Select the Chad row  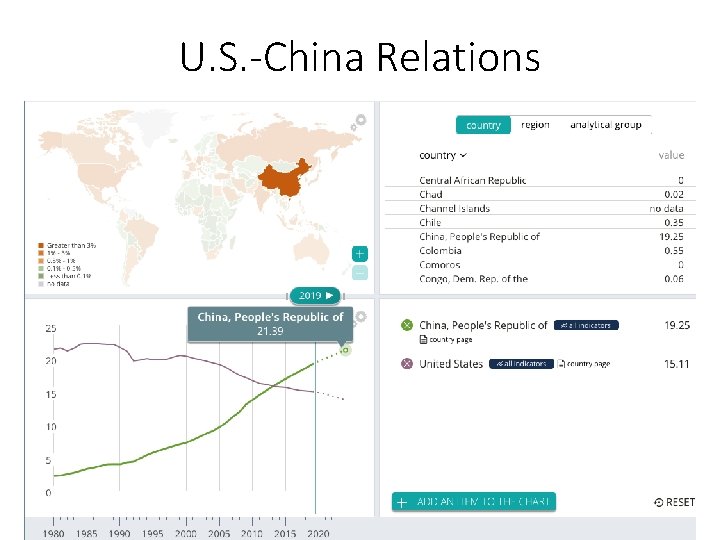click(540, 194)
